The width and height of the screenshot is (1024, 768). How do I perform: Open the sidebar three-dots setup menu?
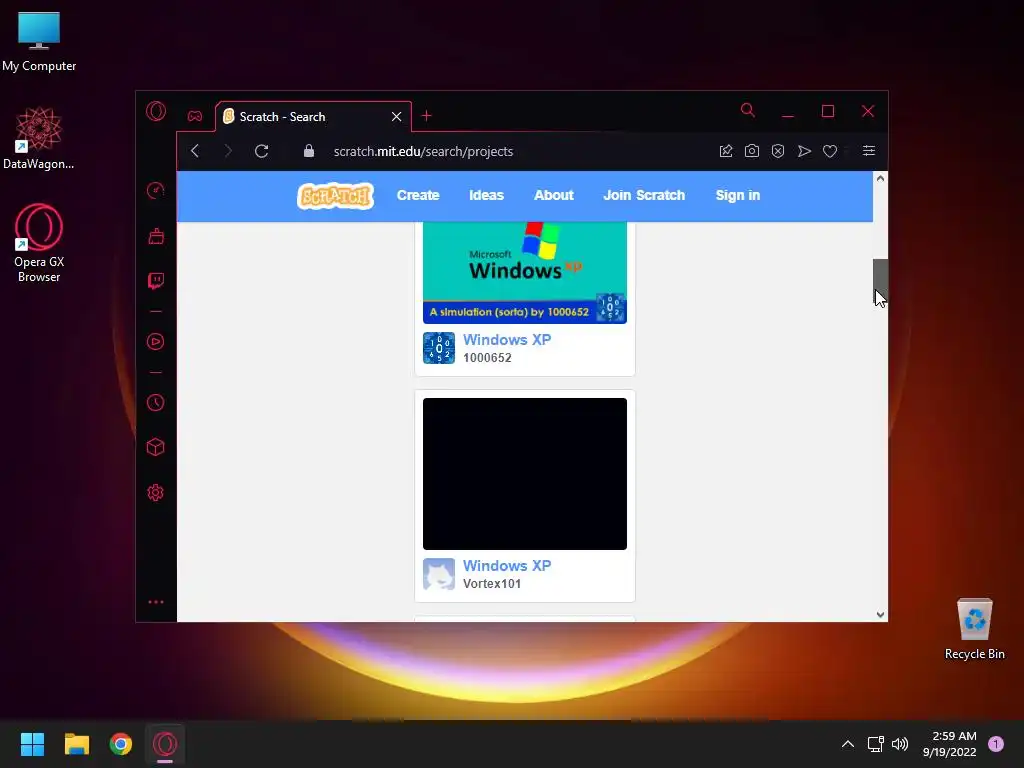(155, 602)
